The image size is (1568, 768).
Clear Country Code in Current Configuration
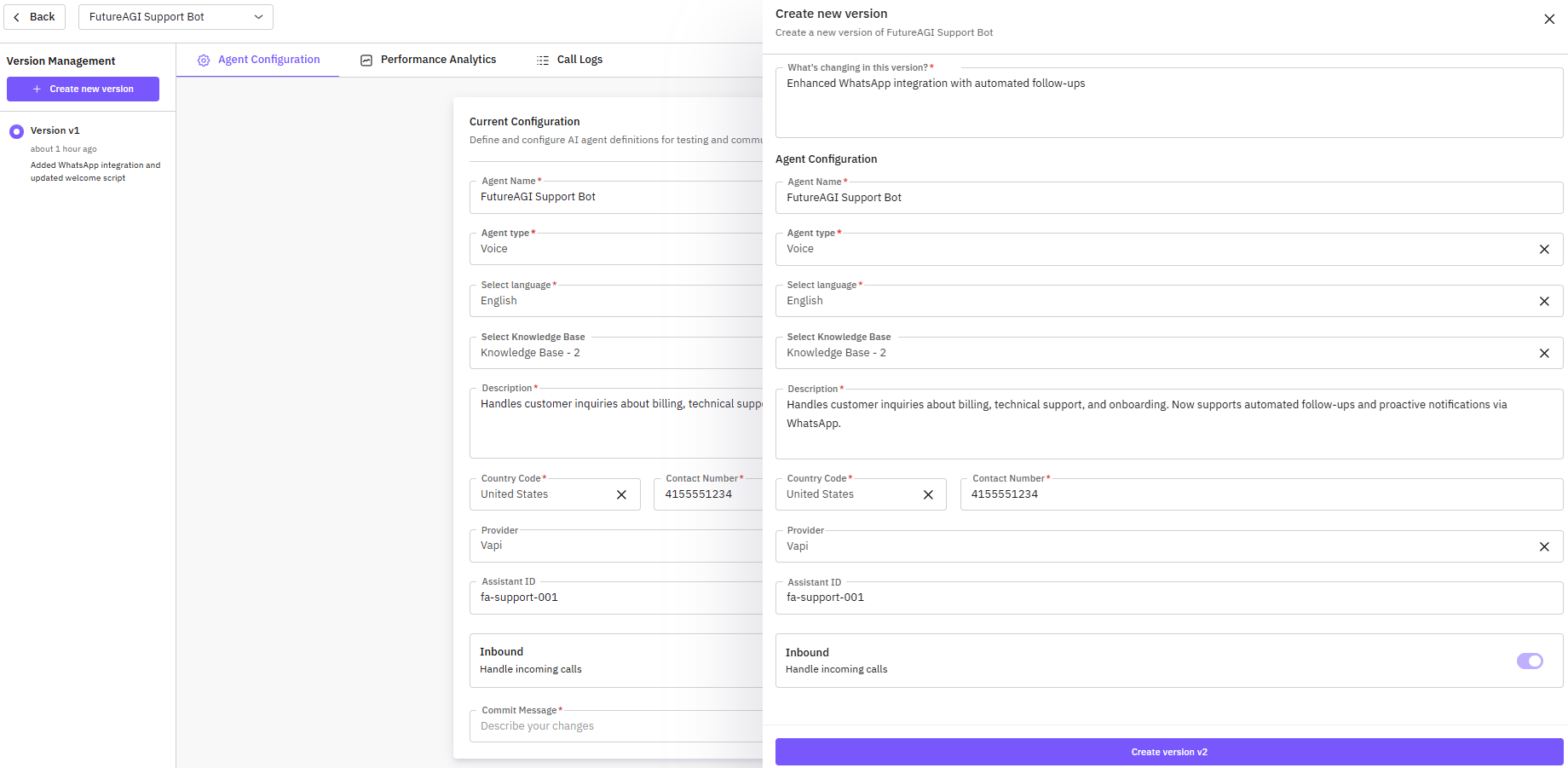[621, 494]
